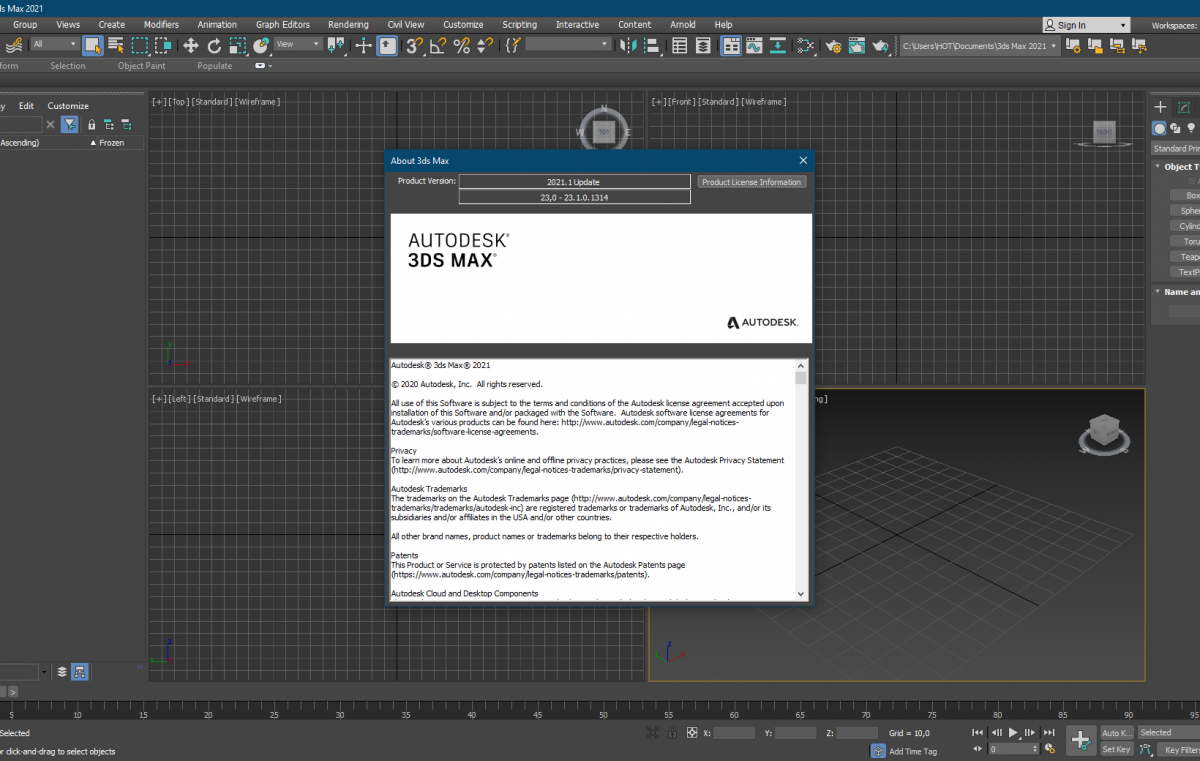Toggle Select and Manipulate tool
Image resolution: width=1200 pixels, height=761 pixels.
click(x=363, y=45)
